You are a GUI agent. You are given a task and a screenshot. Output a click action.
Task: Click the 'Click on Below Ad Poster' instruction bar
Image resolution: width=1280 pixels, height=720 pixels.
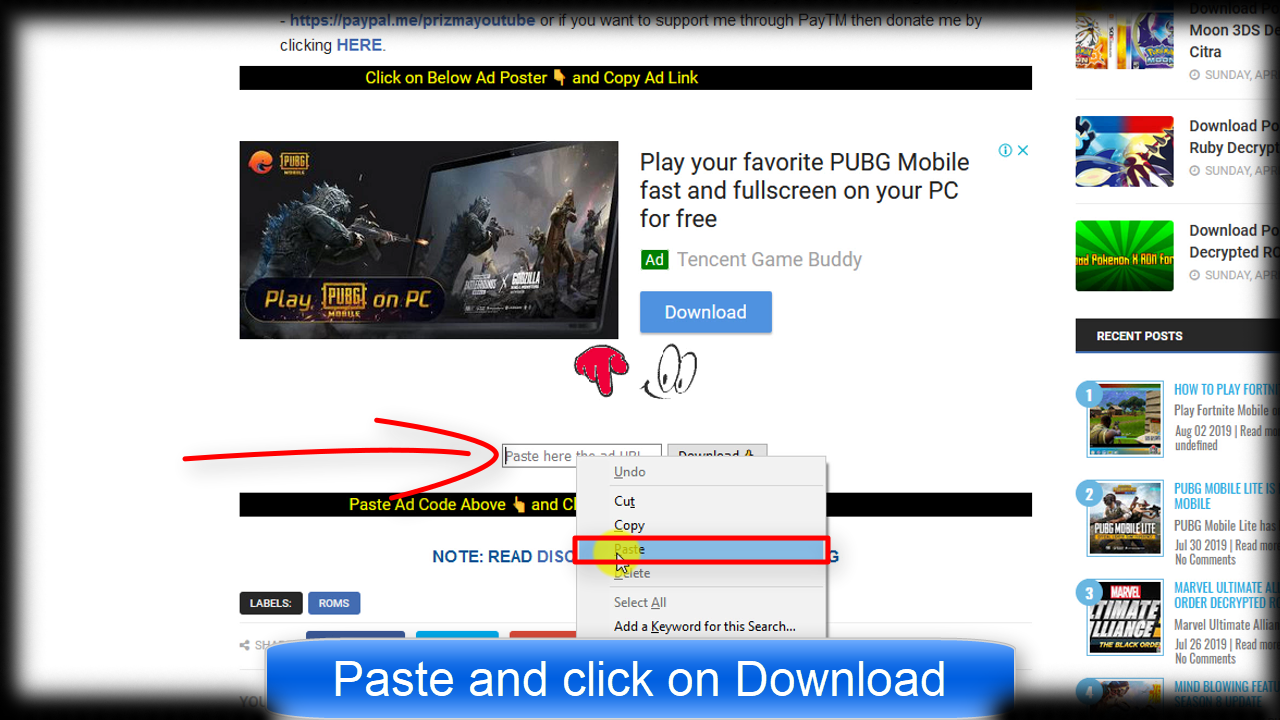tap(635, 78)
